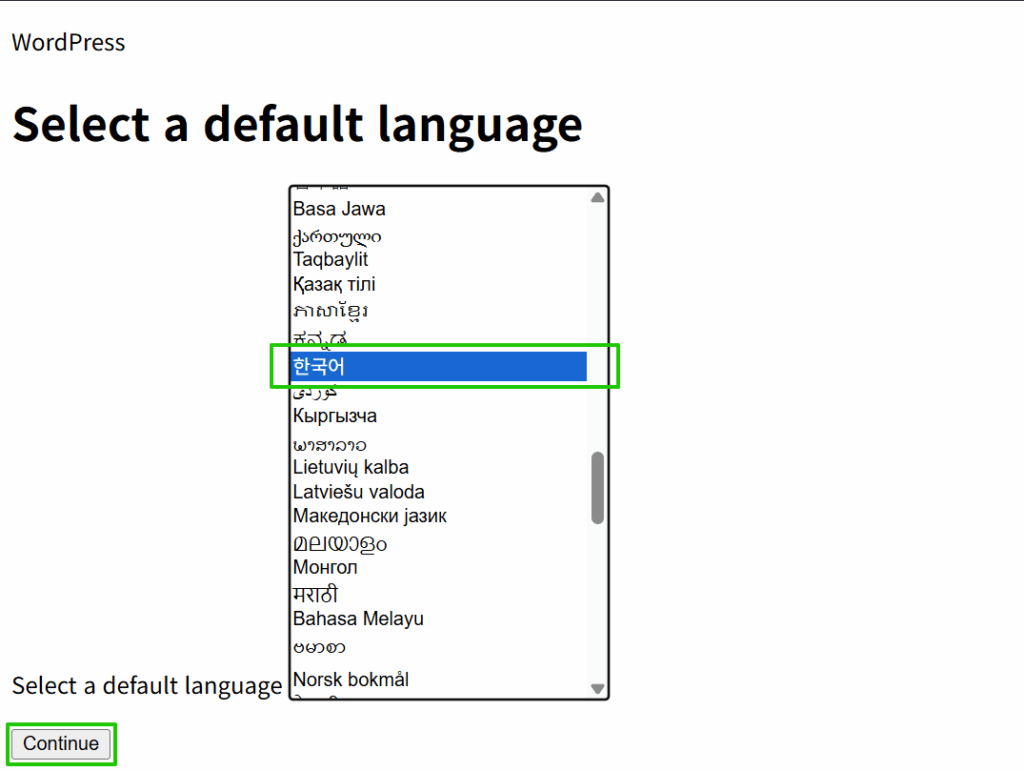Viewport: 1024px width, 771px height.
Task: Select Latviešu valoda option
Action: pyautogui.click(x=358, y=492)
